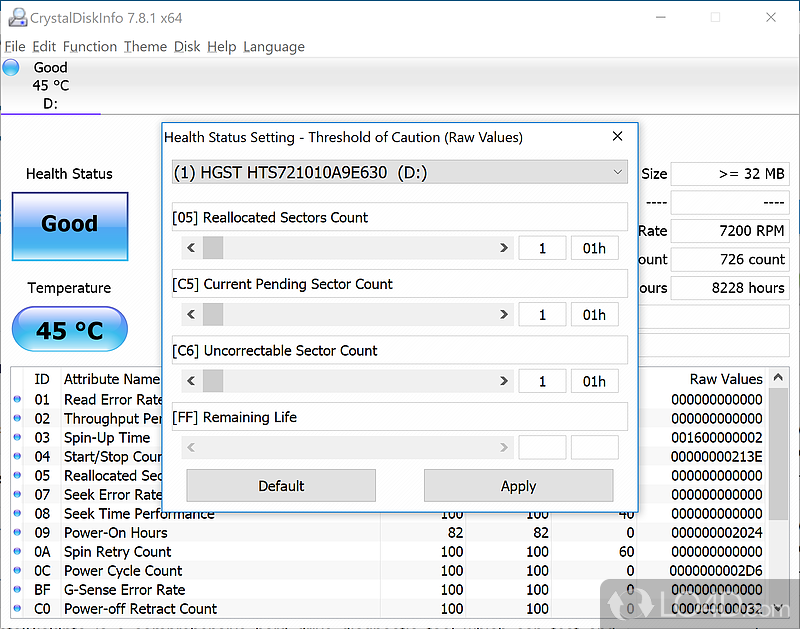Click raw value 000000002024
This screenshot has height=629, width=800.
click(x=716, y=533)
